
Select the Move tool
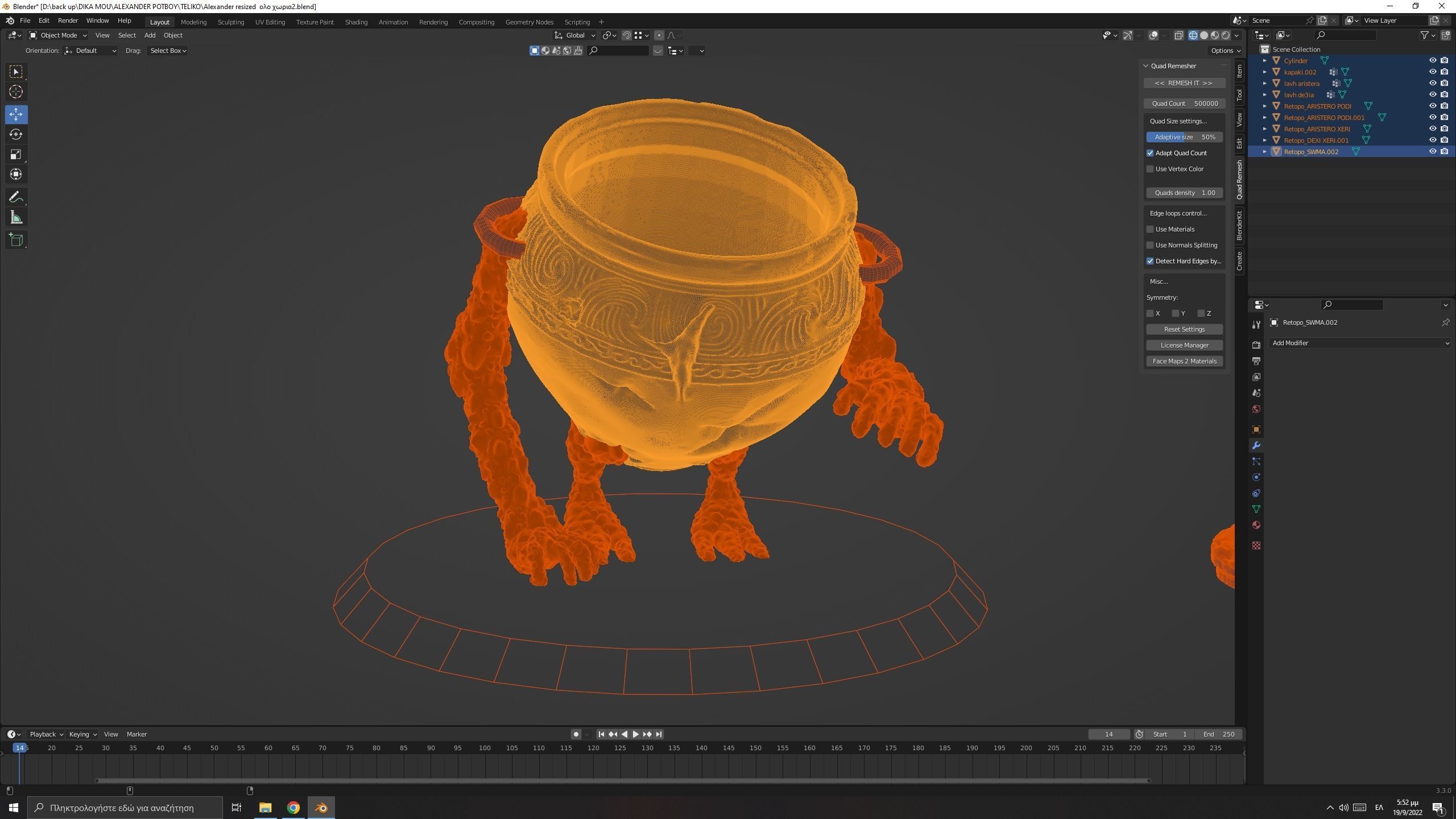click(16, 114)
